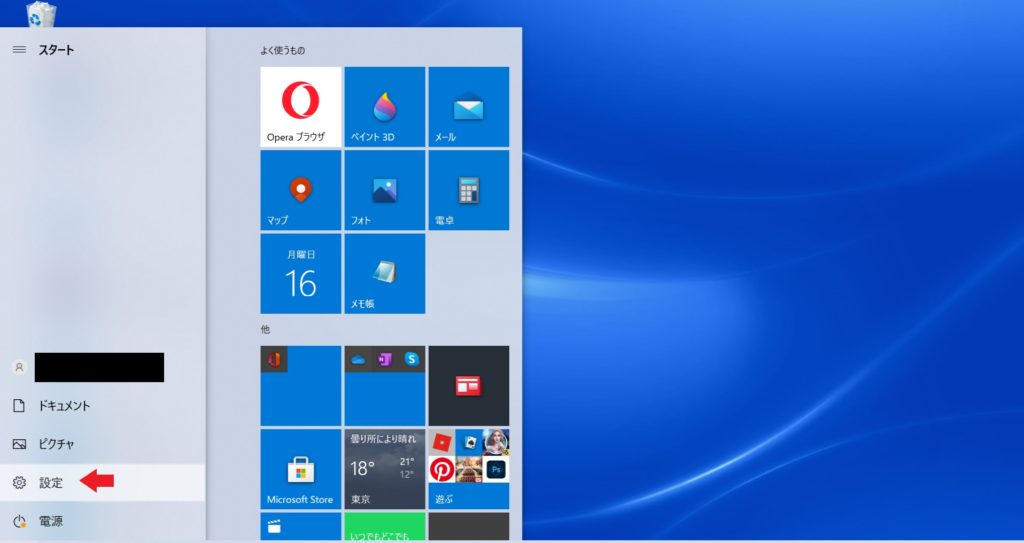Open ドキュメント from the Start sidebar
The height and width of the screenshot is (543, 1024).
(103, 406)
